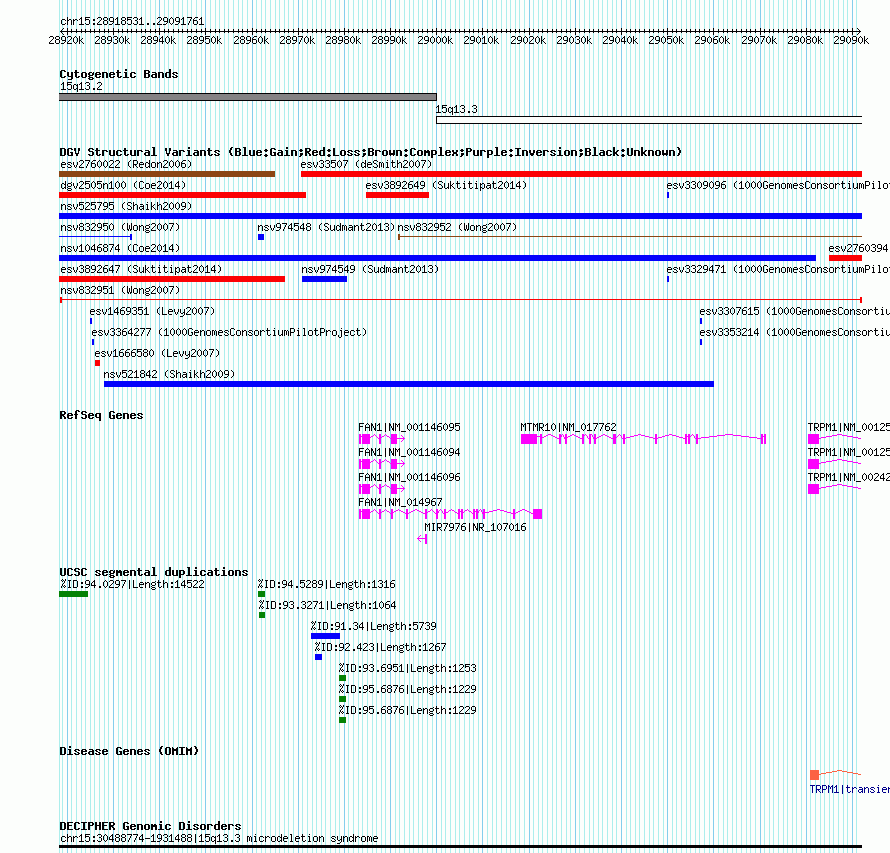Image resolution: width=890 pixels, height=853 pixels.
Task: Open FAN1|NM_001146094 gene glyph
Action: pos(382,464)
